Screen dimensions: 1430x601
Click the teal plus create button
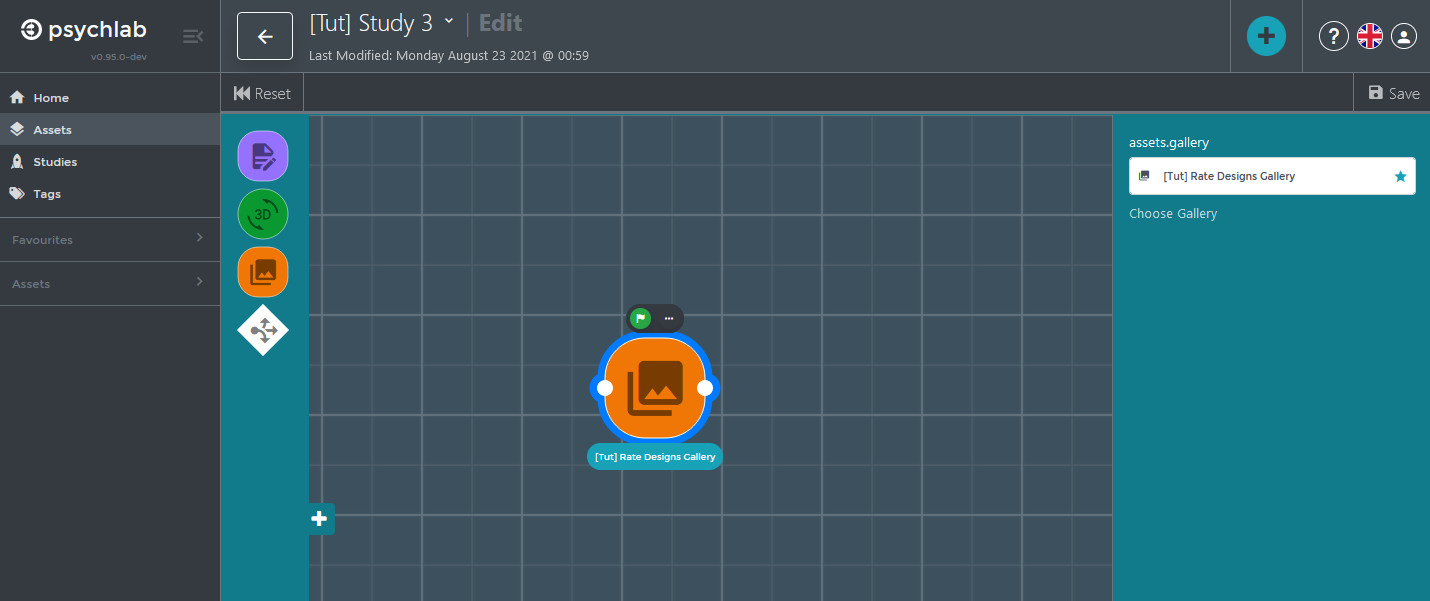1266,36
